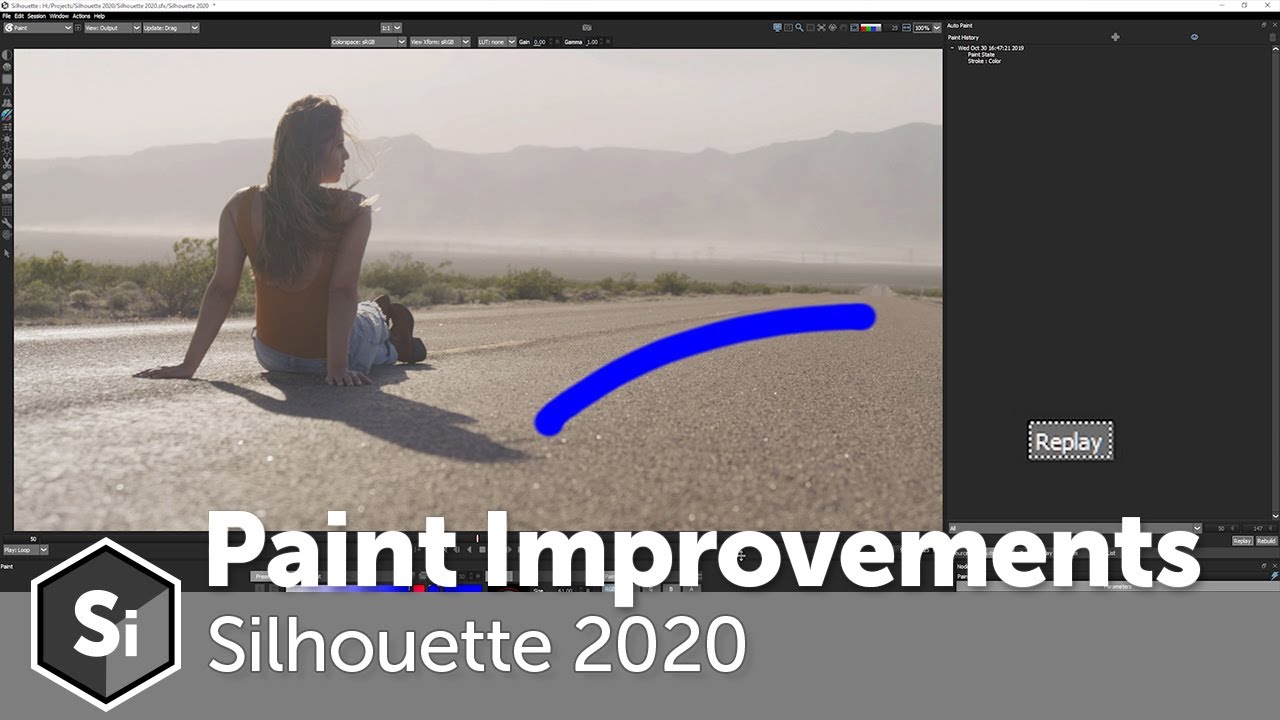Toggle the eye icon in the Paint History header
Image resolution: width=1280 pixels, height=720 pixels.
point(1194,37)
